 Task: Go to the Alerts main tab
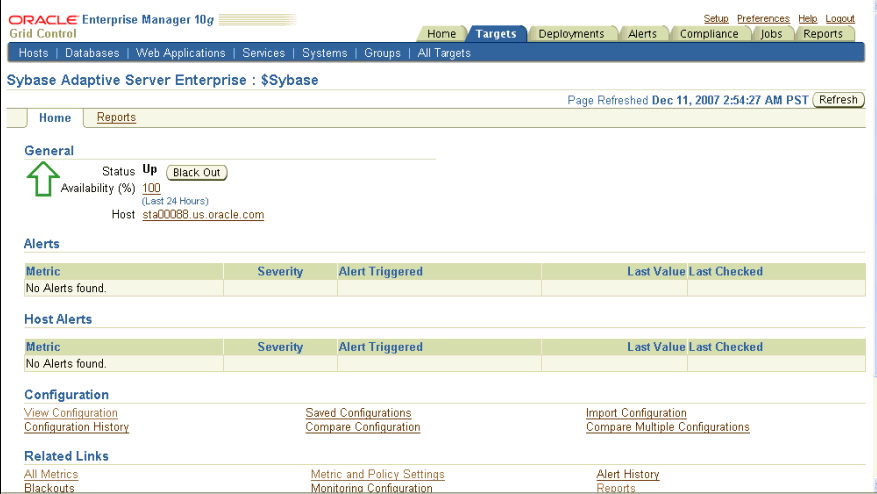[x=642, y=34]
